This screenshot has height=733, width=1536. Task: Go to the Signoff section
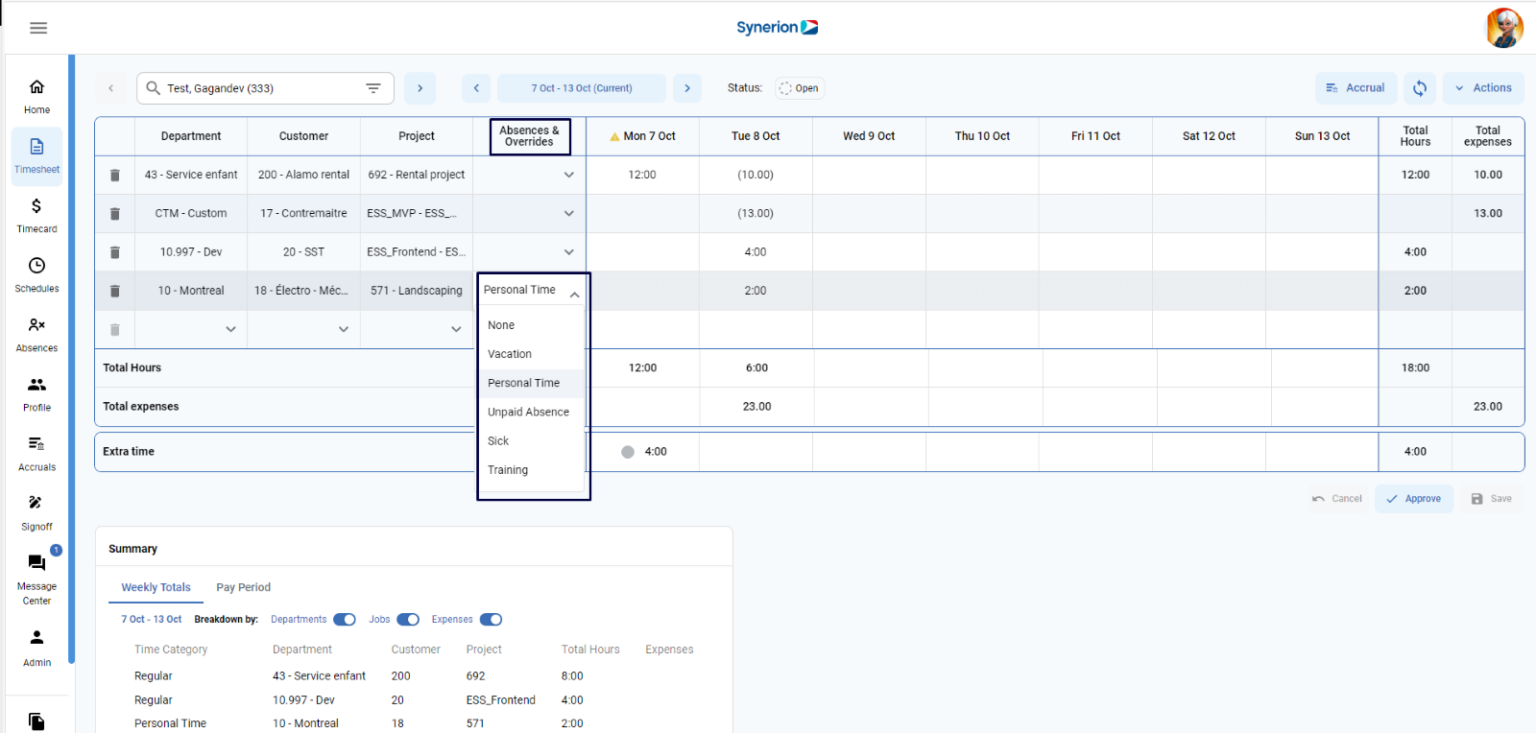tap(36, 513)
